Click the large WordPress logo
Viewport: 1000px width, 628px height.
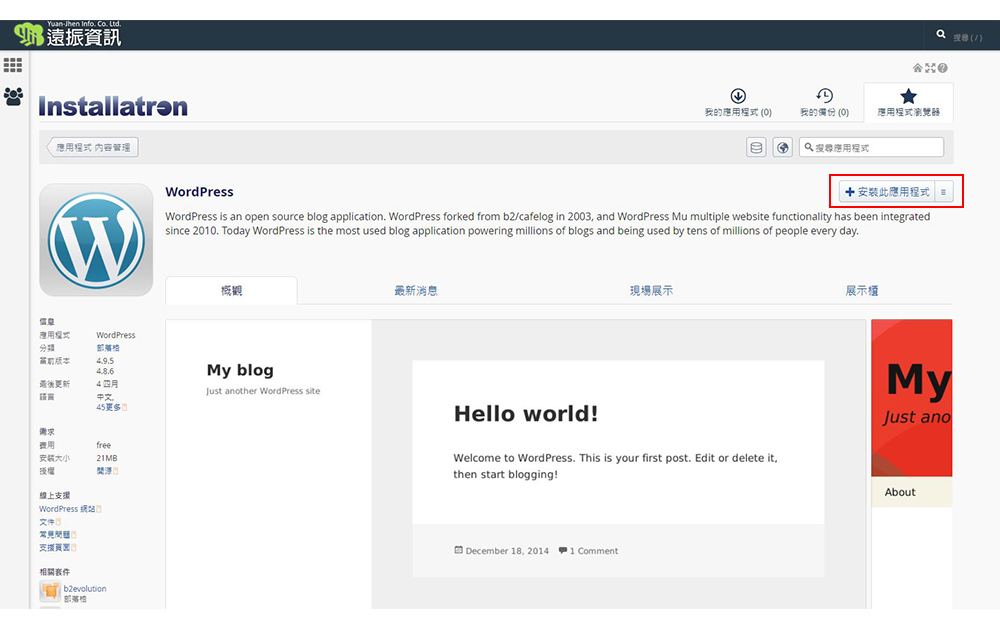(96, 240)
